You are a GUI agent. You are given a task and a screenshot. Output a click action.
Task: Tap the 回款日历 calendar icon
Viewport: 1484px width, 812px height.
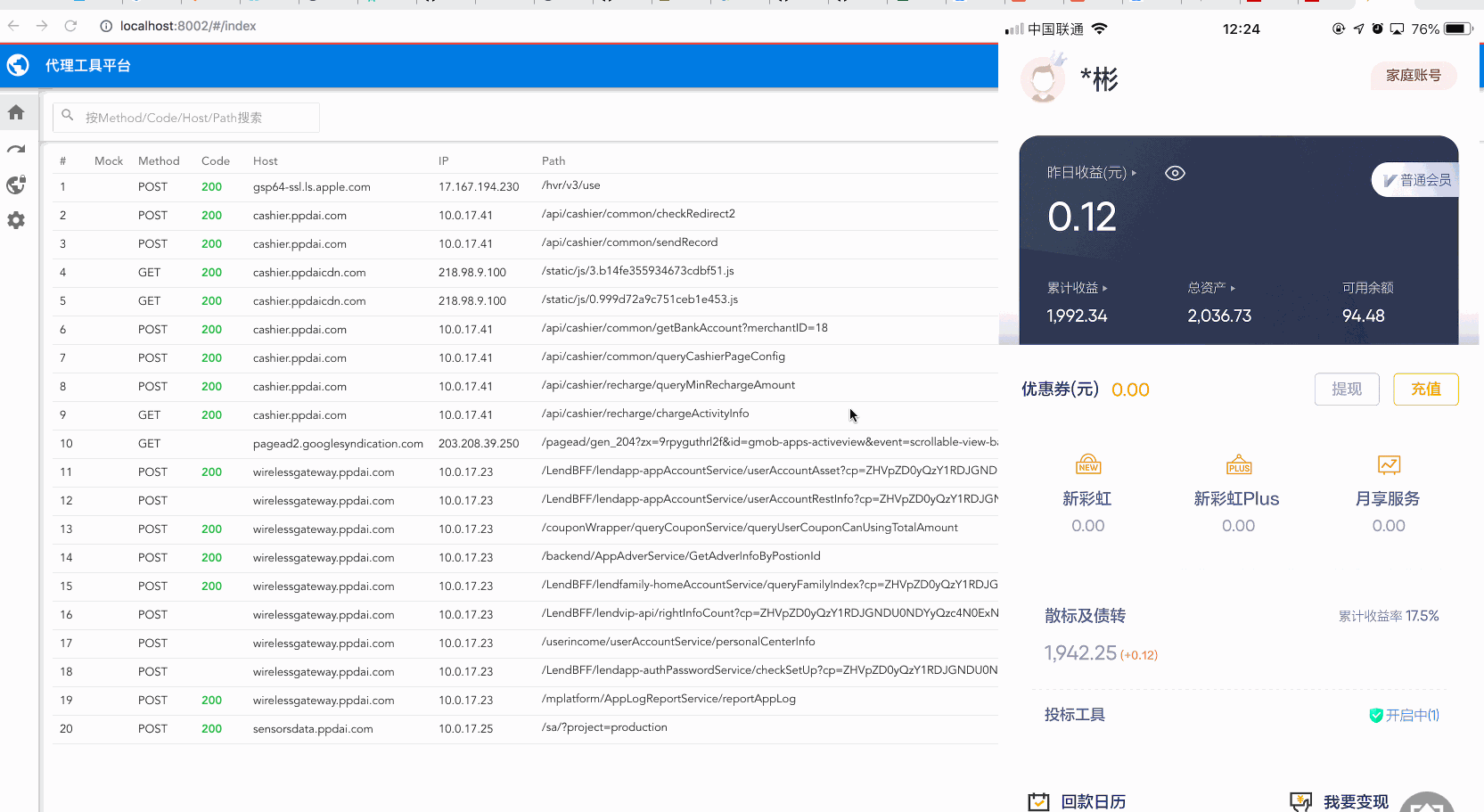pos(1038,801)
